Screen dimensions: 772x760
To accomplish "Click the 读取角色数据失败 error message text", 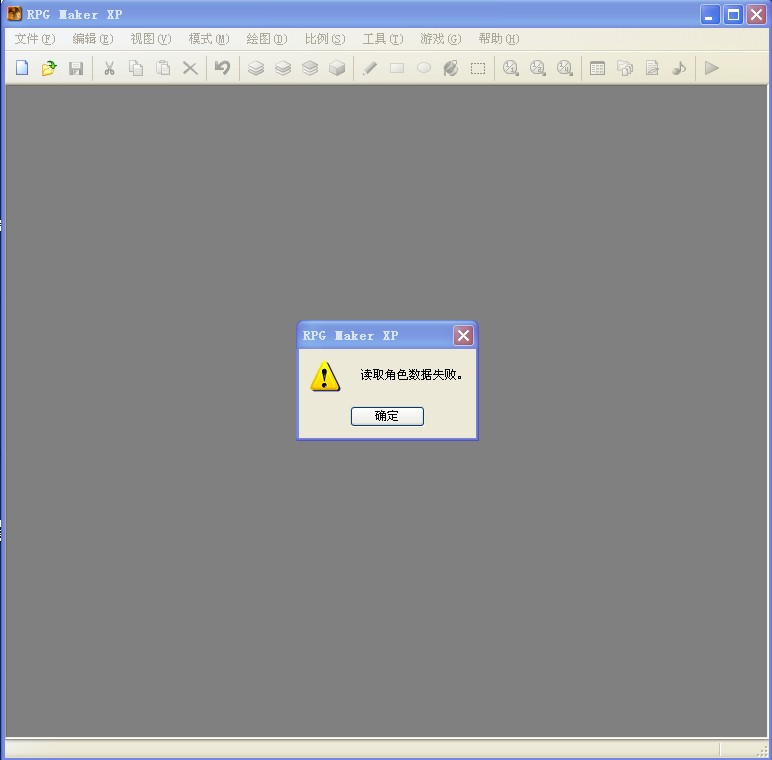I will (411, 375).
